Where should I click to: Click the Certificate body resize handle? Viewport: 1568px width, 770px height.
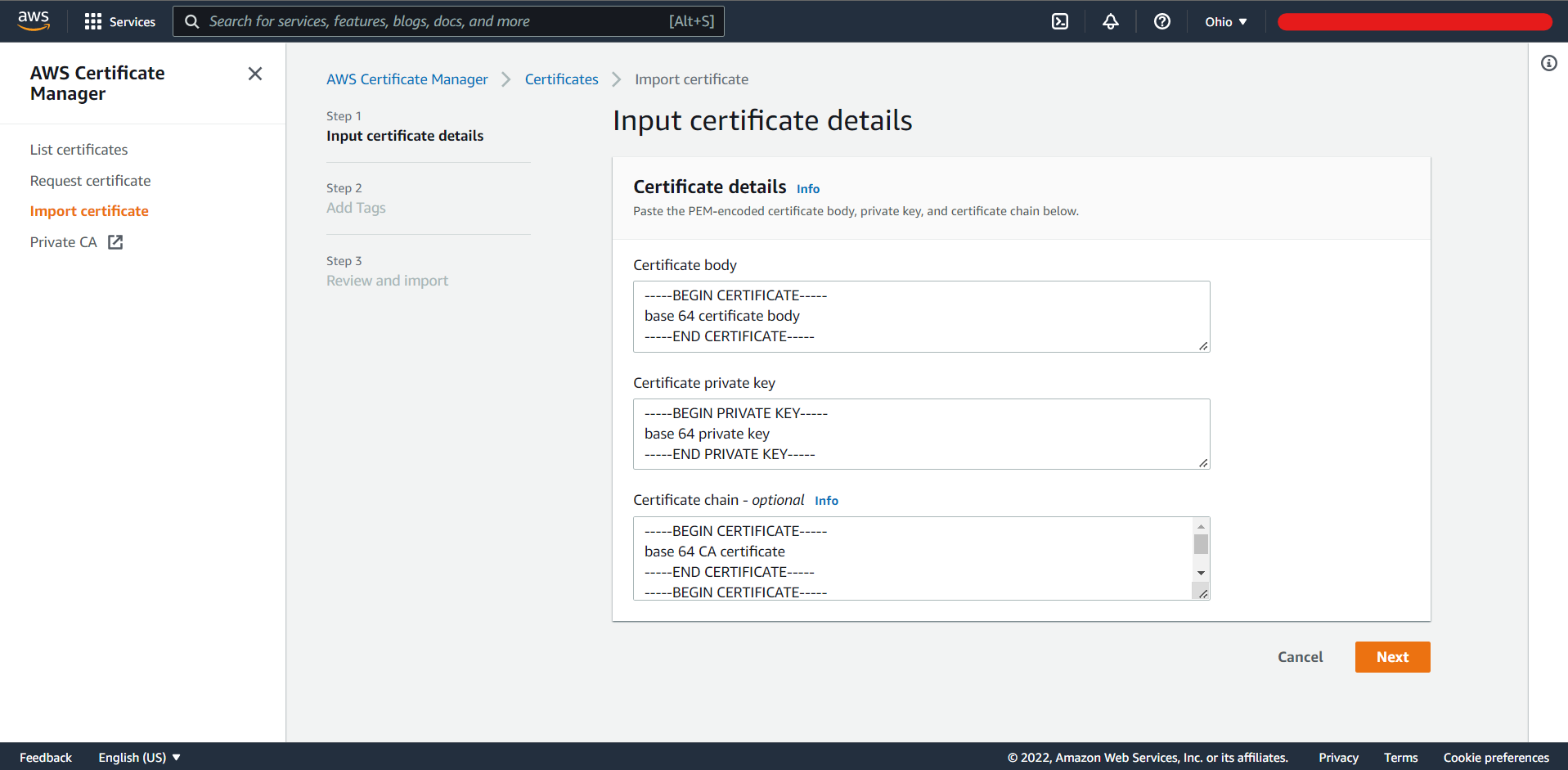pyautogui.click(x=1203, y=346)
